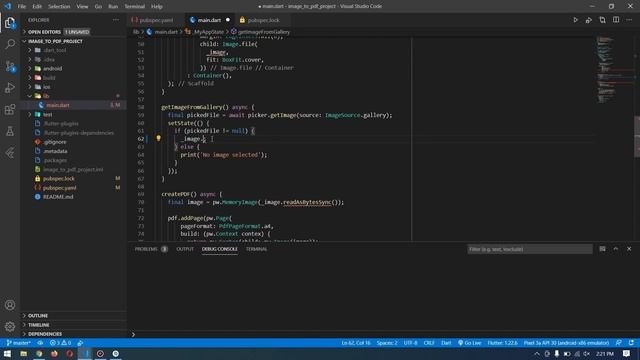Open Source Control view in activity bar
The height and width of the screenshot is (360, 640).
click(x=10, y=66)
